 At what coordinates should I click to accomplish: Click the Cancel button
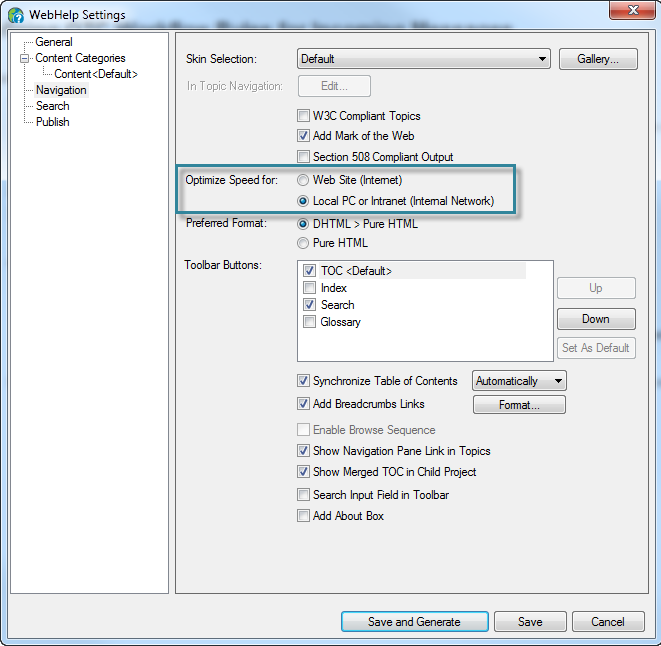pyautogui.click(x=608, y=622)
